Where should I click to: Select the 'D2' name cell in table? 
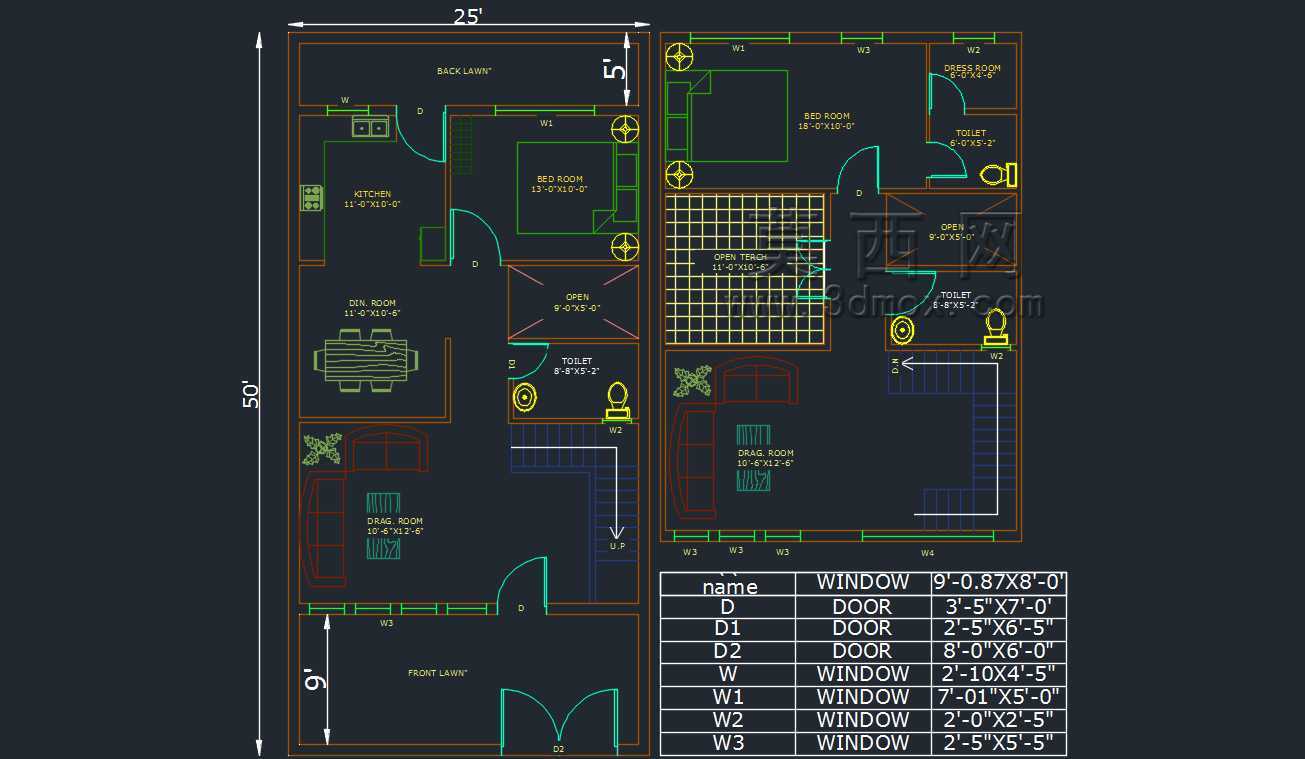(728, 651)
